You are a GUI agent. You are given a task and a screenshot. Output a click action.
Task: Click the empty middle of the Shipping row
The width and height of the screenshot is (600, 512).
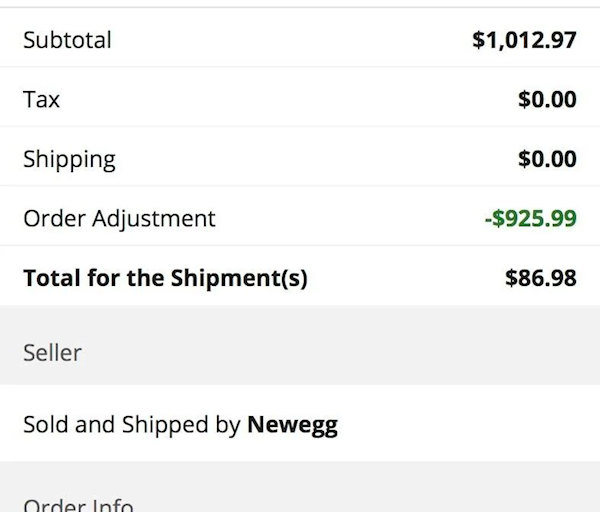coord(300,159)
